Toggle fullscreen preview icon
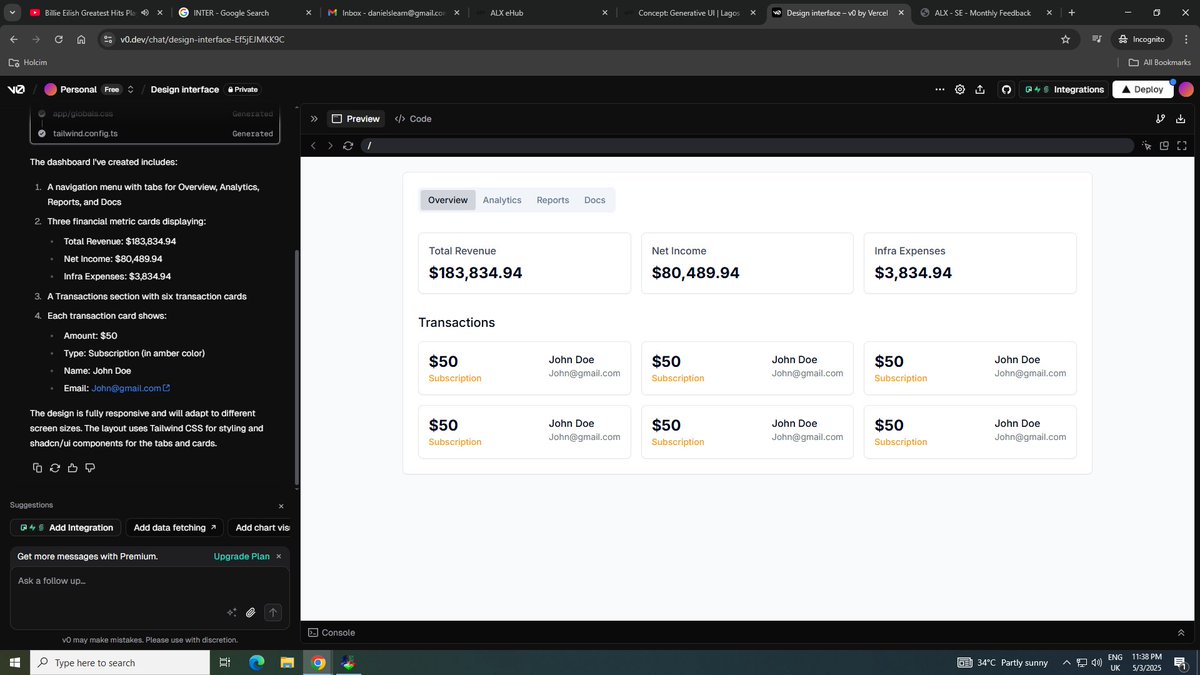Viewport: 1200px width, 675px height. 1182,145
